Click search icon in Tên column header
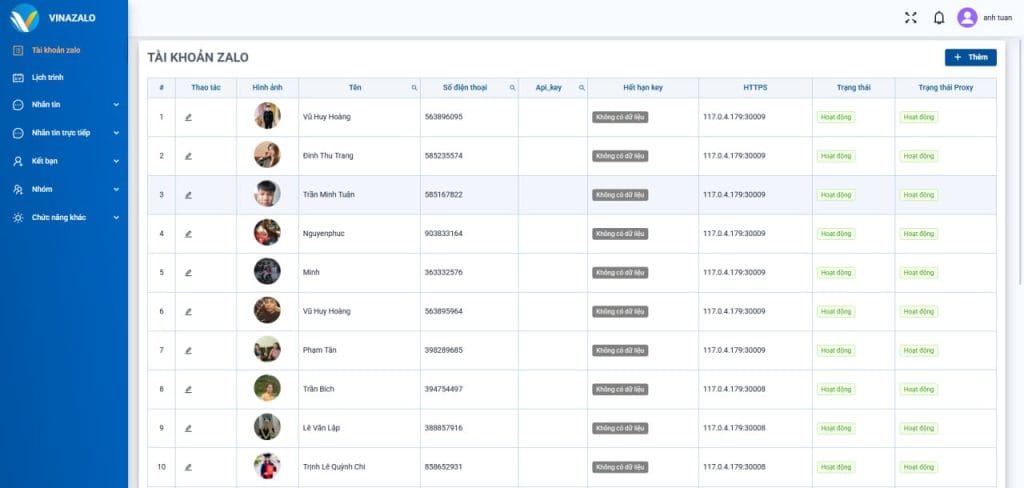 pyautogui.click(x=414, y=88)
